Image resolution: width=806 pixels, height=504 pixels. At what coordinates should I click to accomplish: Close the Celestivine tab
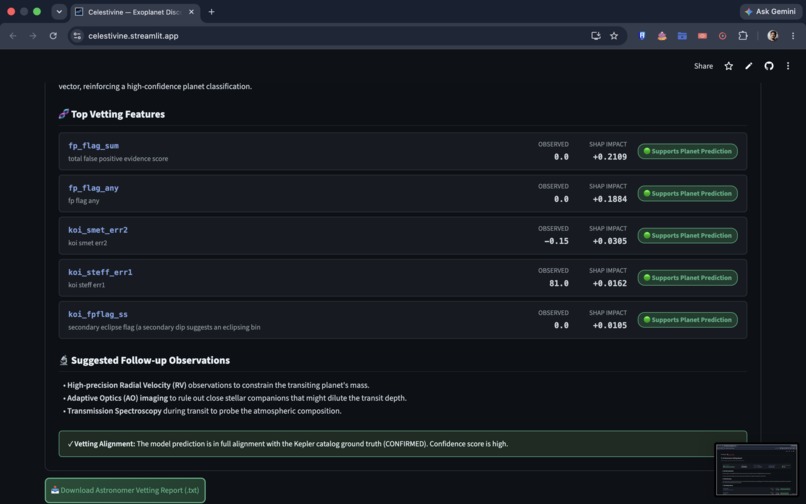pyautogui.click(x=191, y=12)
